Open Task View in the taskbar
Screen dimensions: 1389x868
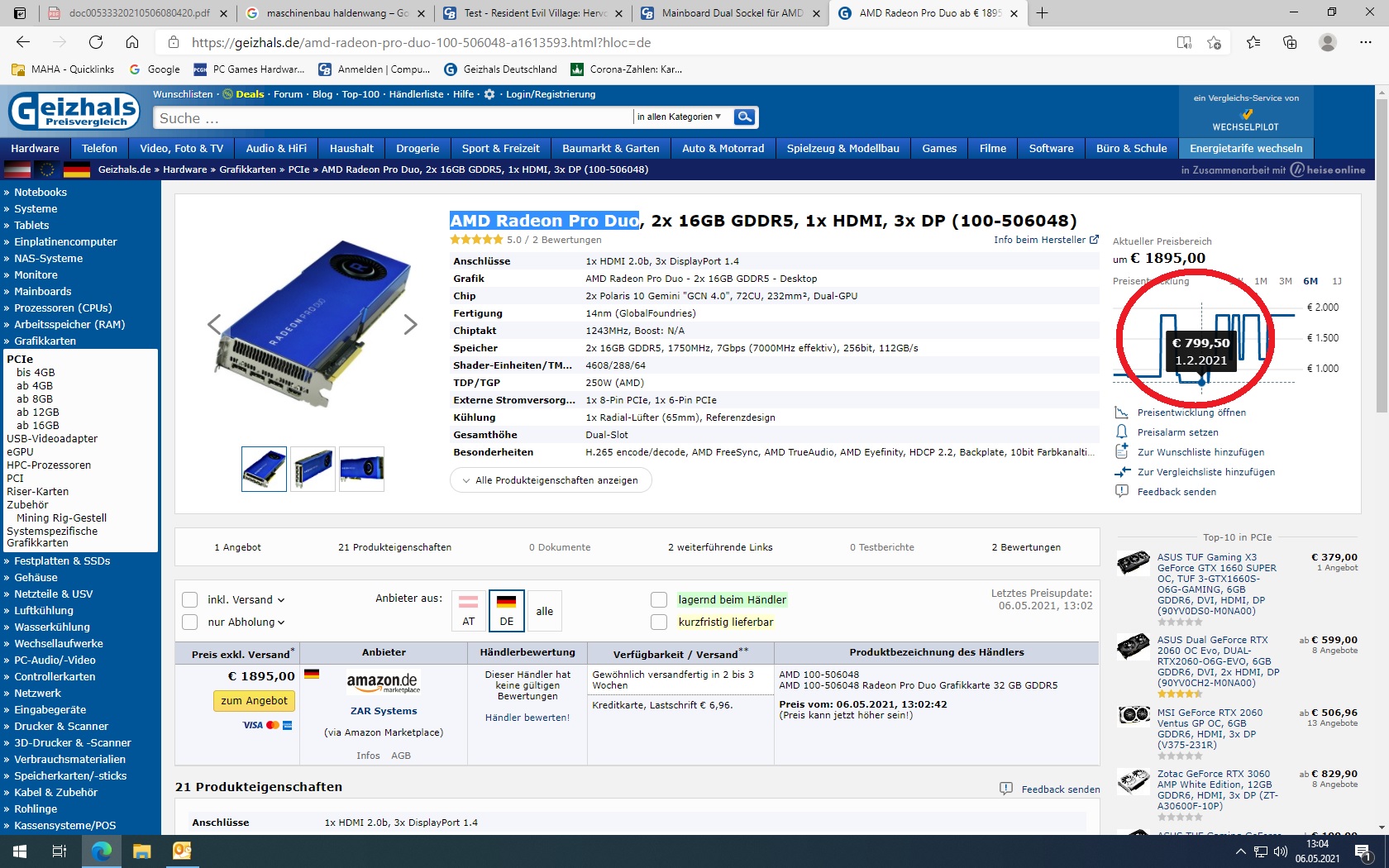pos(60,851)
